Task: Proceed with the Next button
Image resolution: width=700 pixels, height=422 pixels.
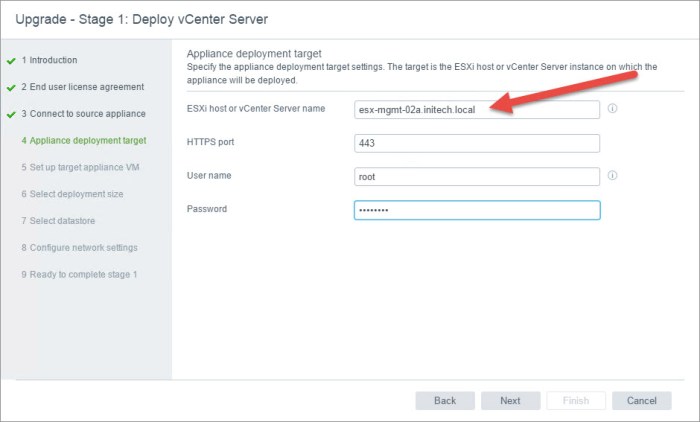Action: (510, 401)
